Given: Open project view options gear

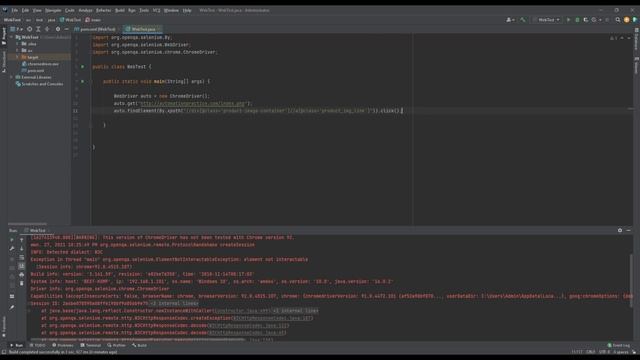Looking at the screenshot, I should (x=58, y=29).
